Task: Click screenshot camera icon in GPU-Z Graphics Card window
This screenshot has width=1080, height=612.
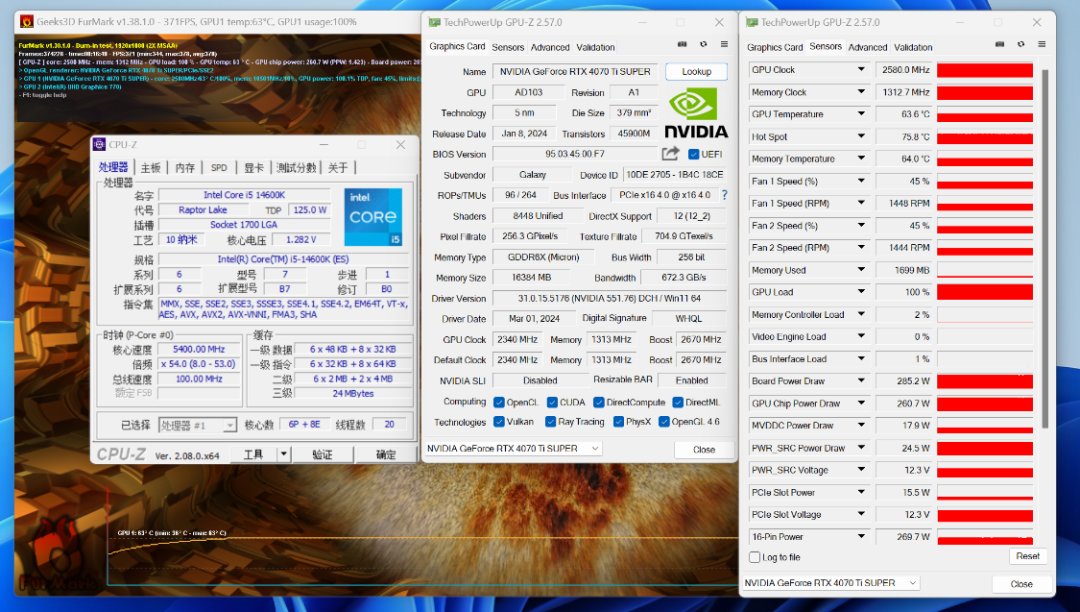Action: [x=682, y=44]
